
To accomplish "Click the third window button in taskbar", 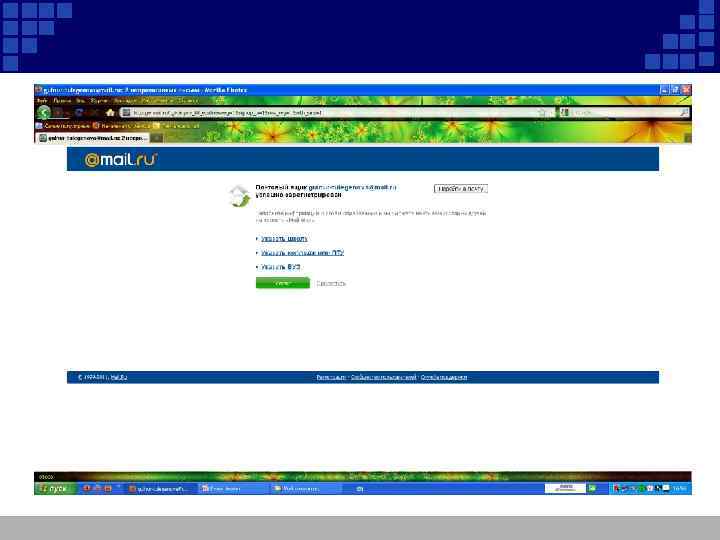I will click(x=306, y=489).
